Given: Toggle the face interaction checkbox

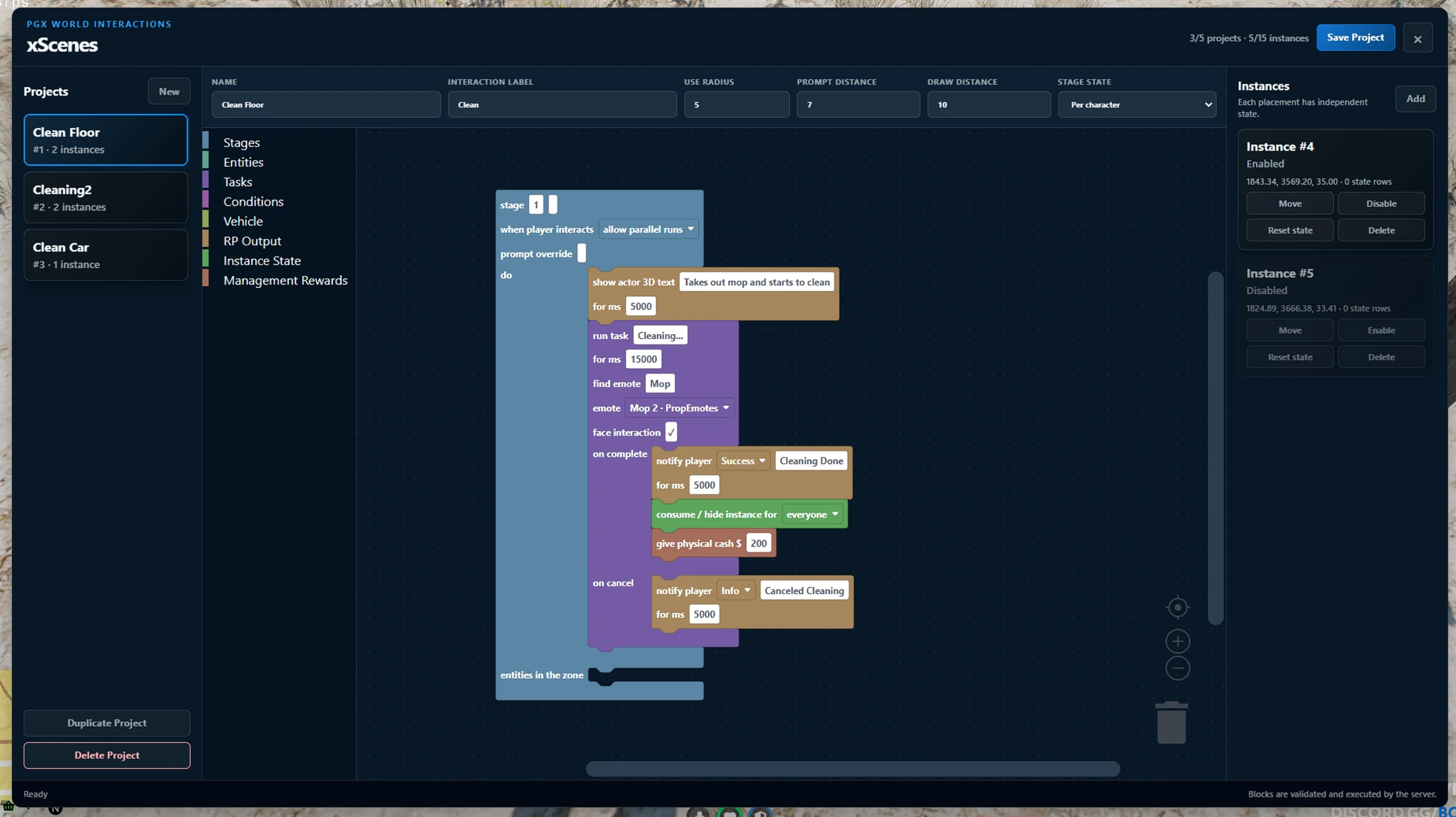Looking at the screenshot, I should pos(671,432).
